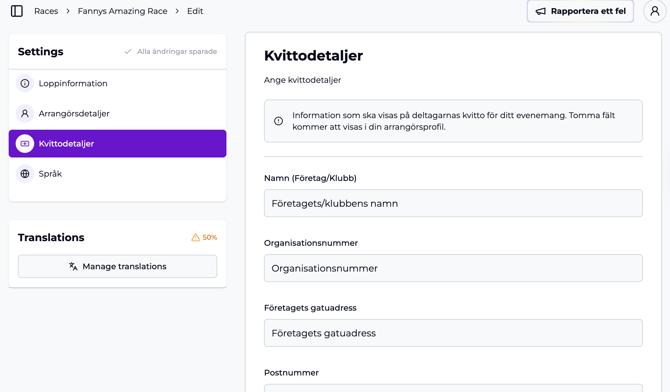Open the user profile icon

click(655, 11)
